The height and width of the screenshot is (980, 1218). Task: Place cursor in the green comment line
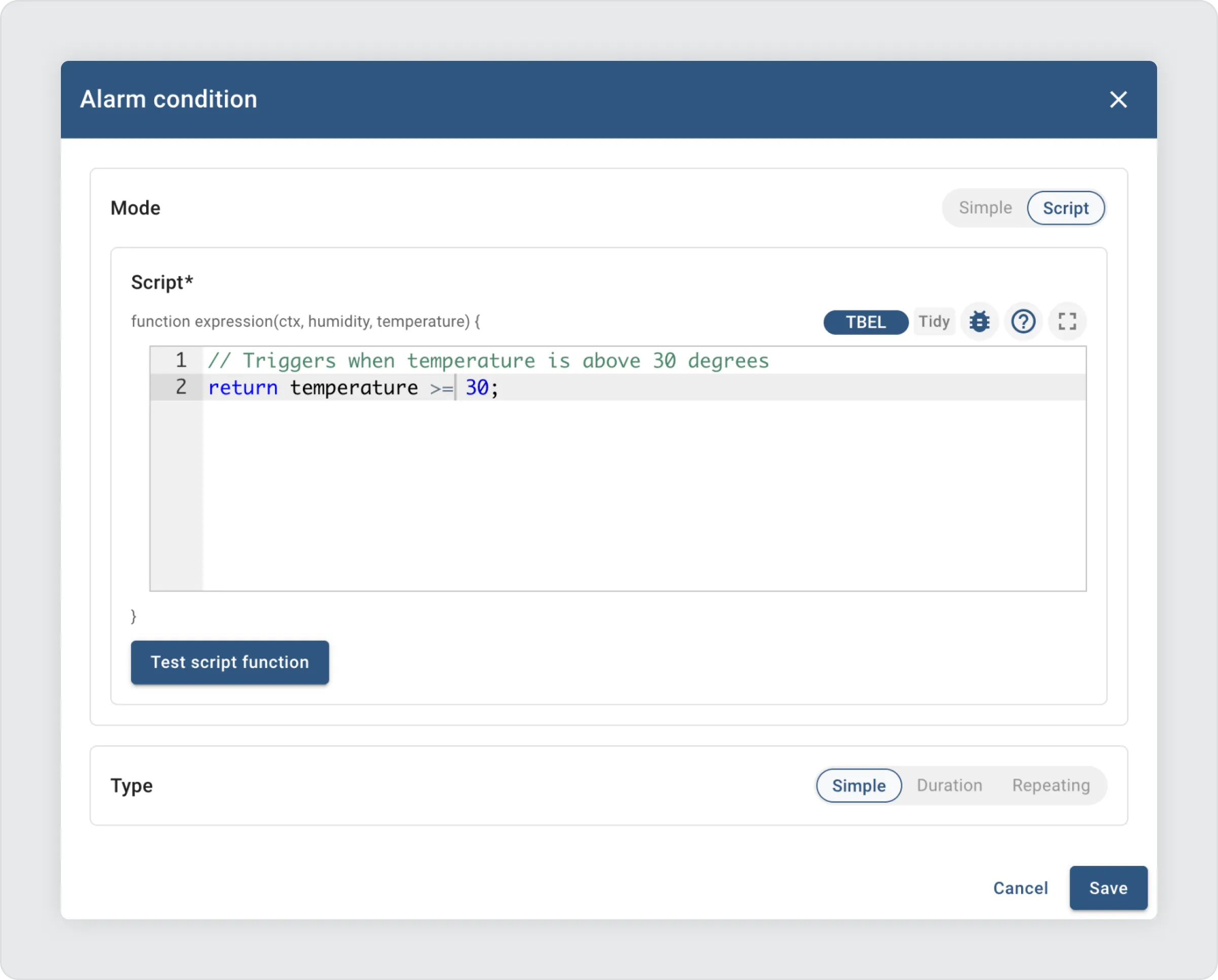pyautogui.click(x=488, y=361)
